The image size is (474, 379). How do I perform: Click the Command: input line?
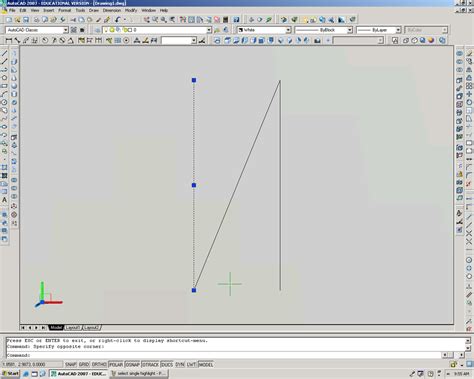(x=223, y=355)
